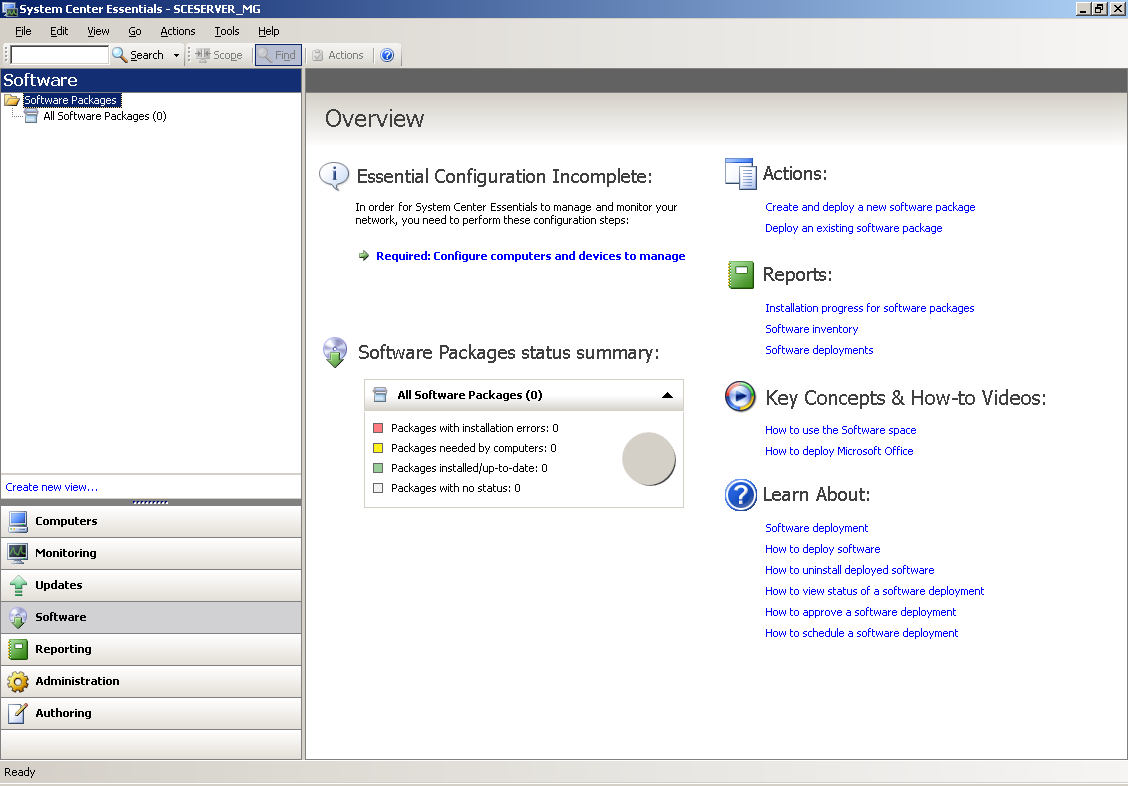Click the green installed/up-to-date swatch
The height and width of the screenshot is (786, 1128).
378,468
